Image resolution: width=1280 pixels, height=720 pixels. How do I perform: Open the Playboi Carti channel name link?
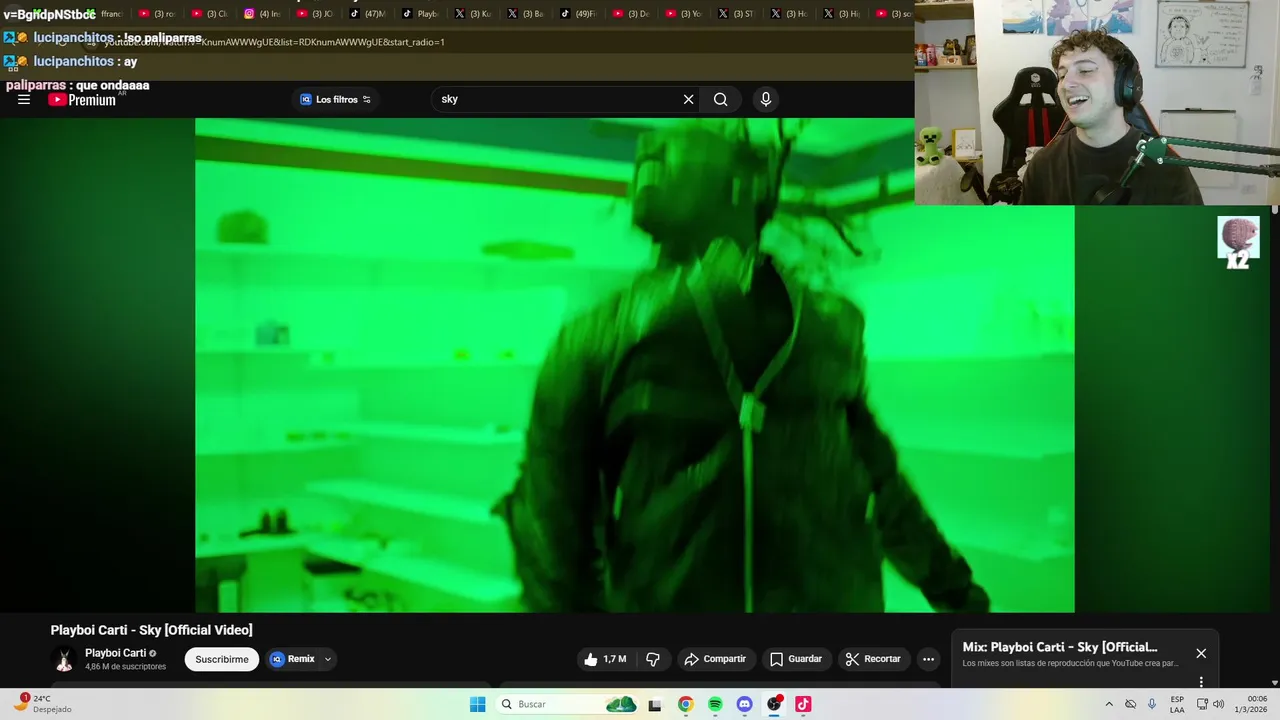pos(115,653)
